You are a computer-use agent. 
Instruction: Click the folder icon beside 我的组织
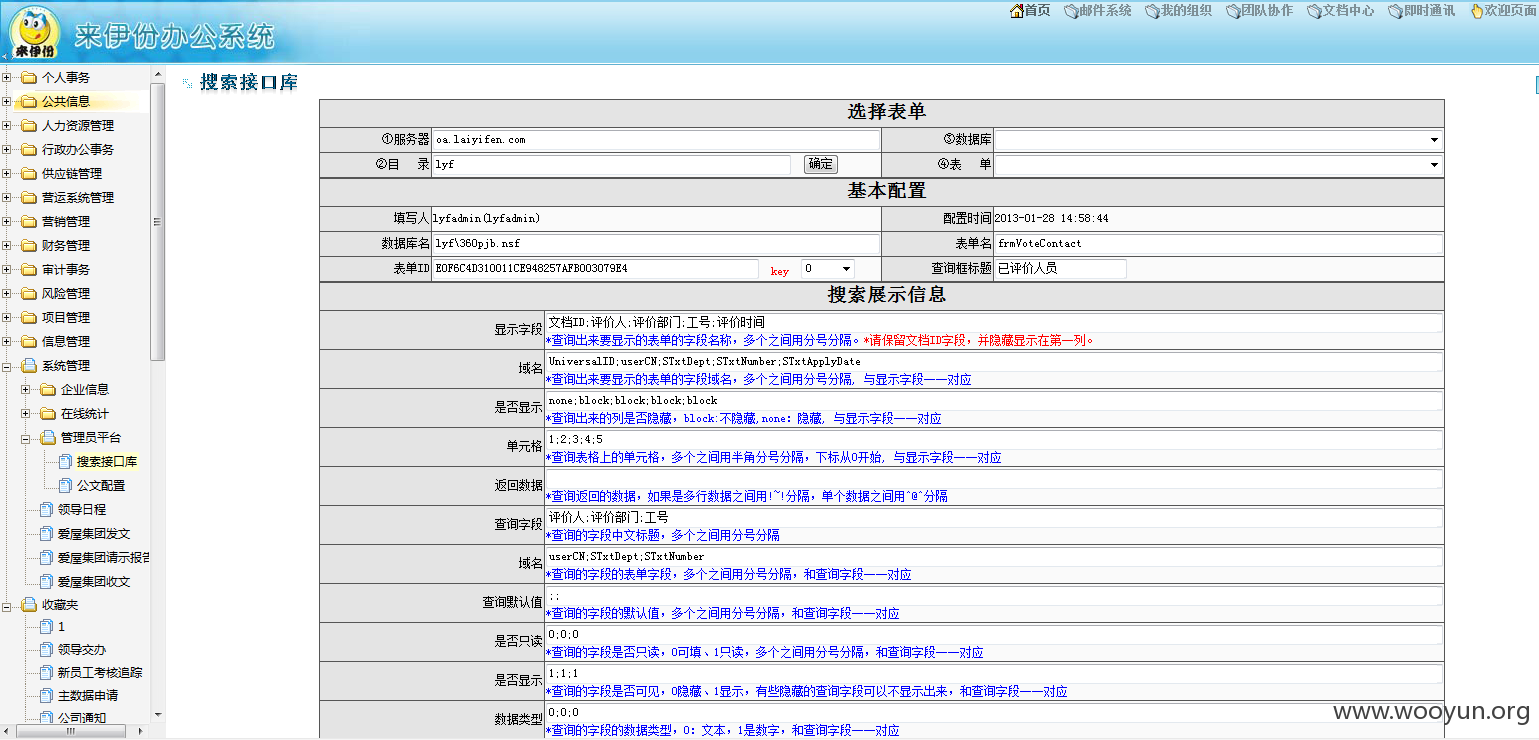(x=1152, y=11)
